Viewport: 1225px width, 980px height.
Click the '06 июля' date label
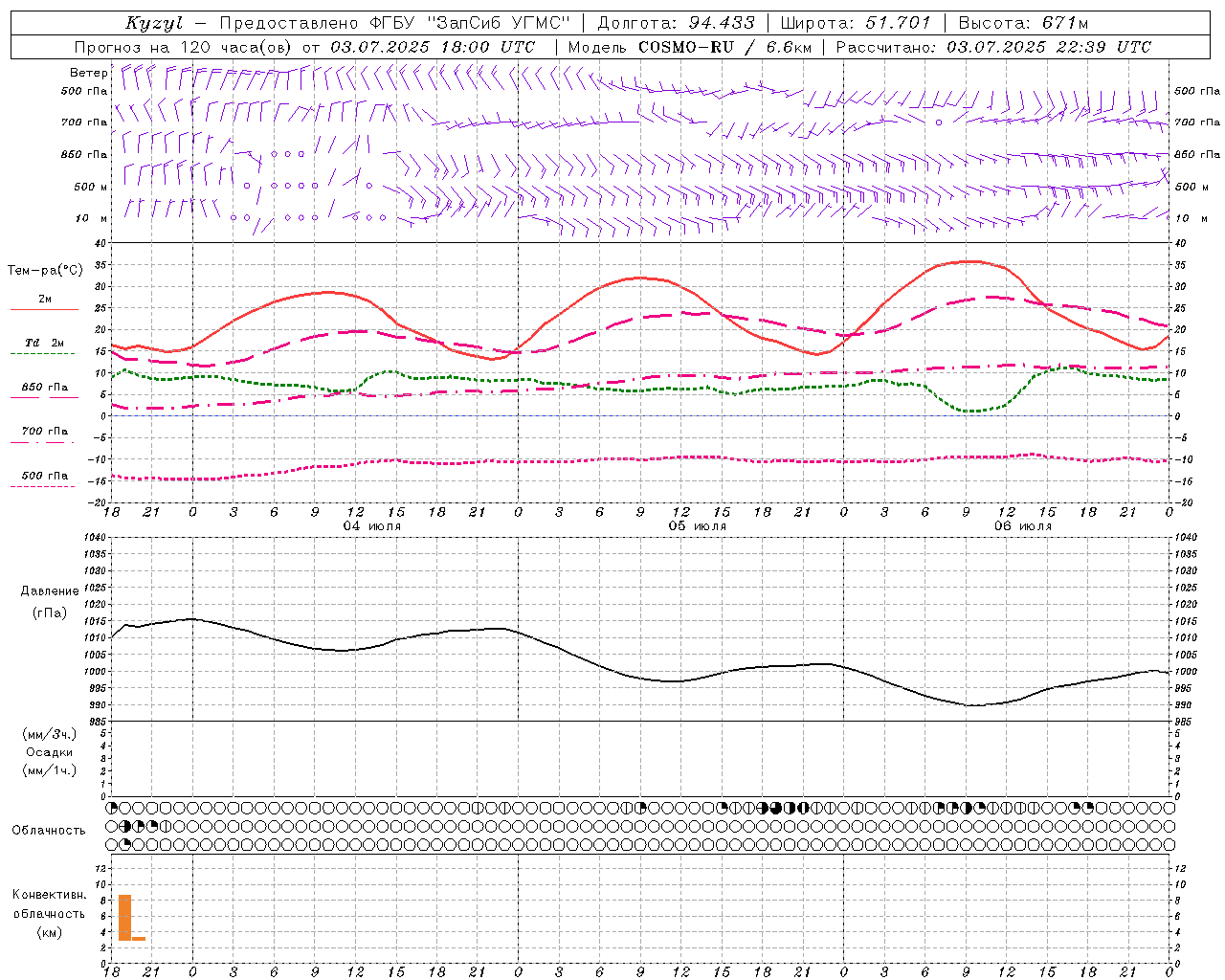(x=1023, y=526)
